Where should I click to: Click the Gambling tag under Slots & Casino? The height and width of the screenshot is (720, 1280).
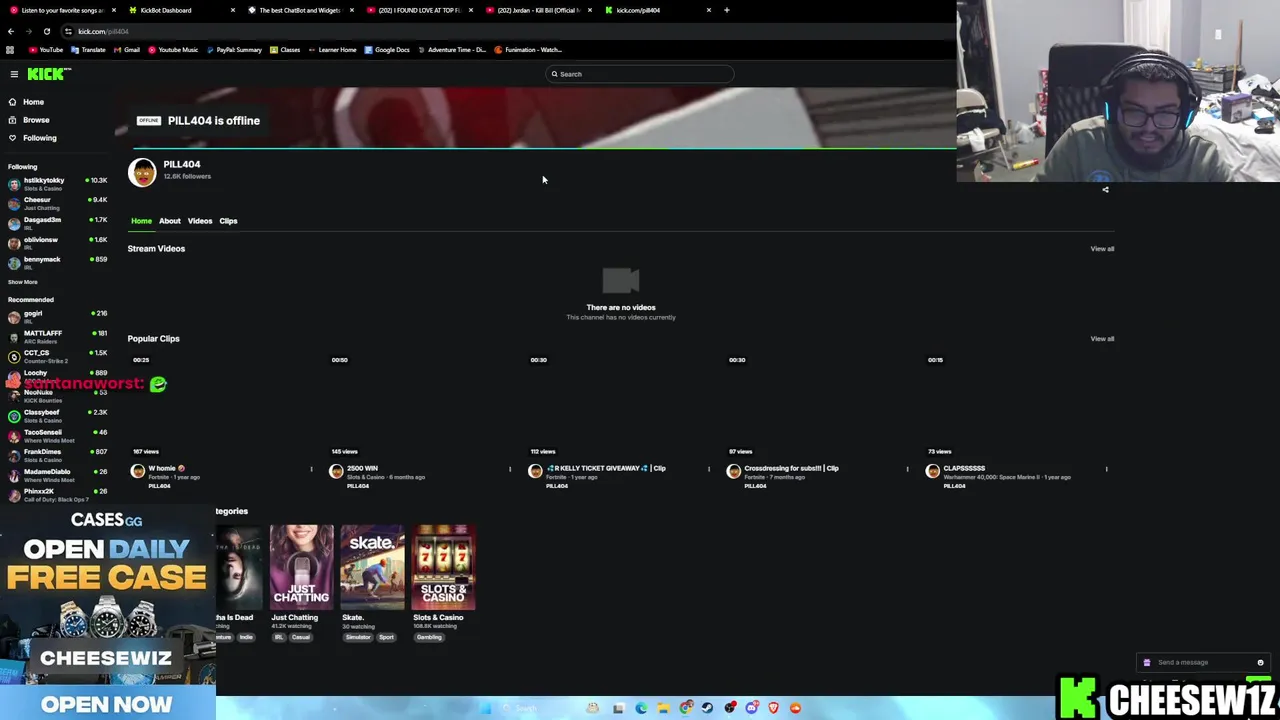coord(429,637)
